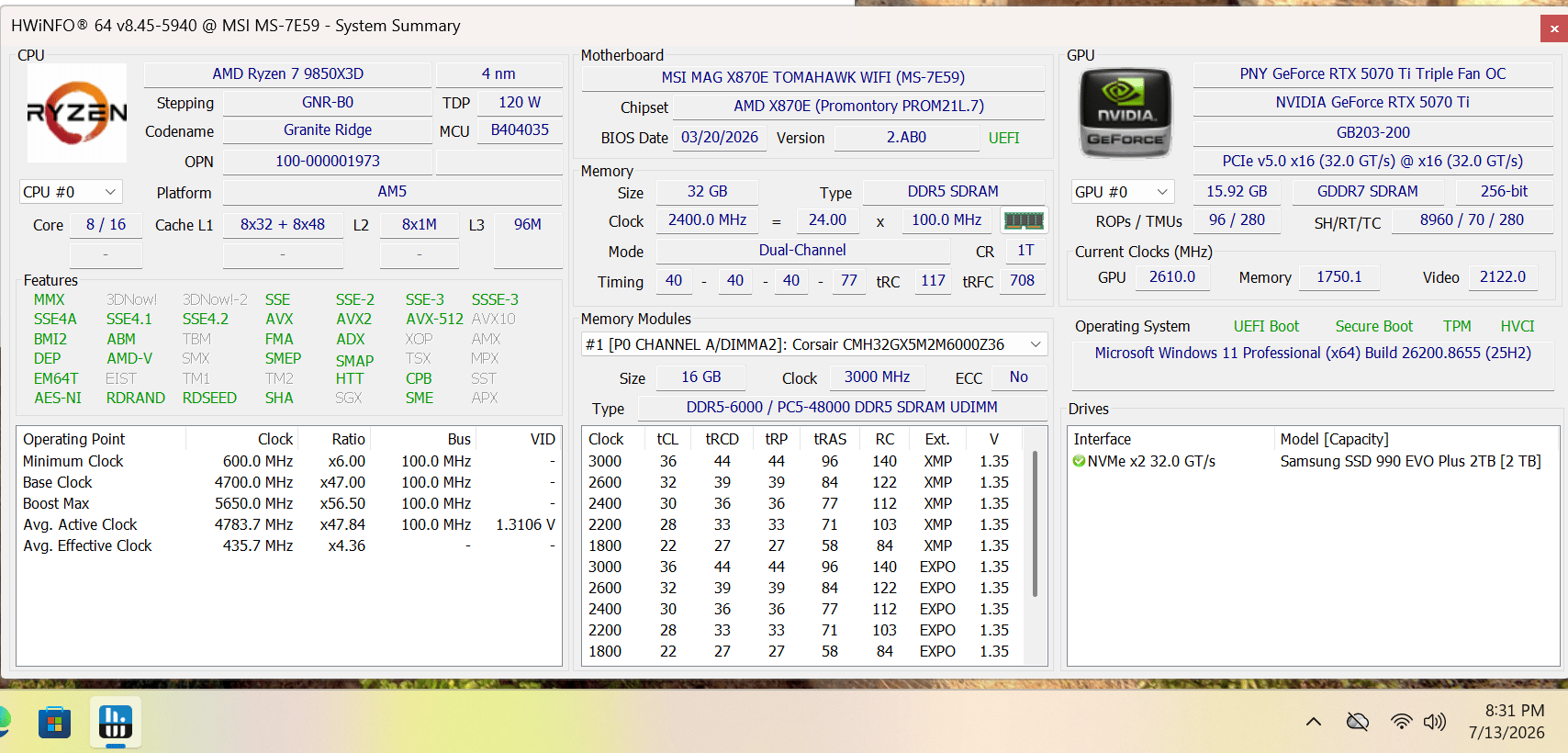
Task: Click the green UEFI label
Action: point(1004,139)
